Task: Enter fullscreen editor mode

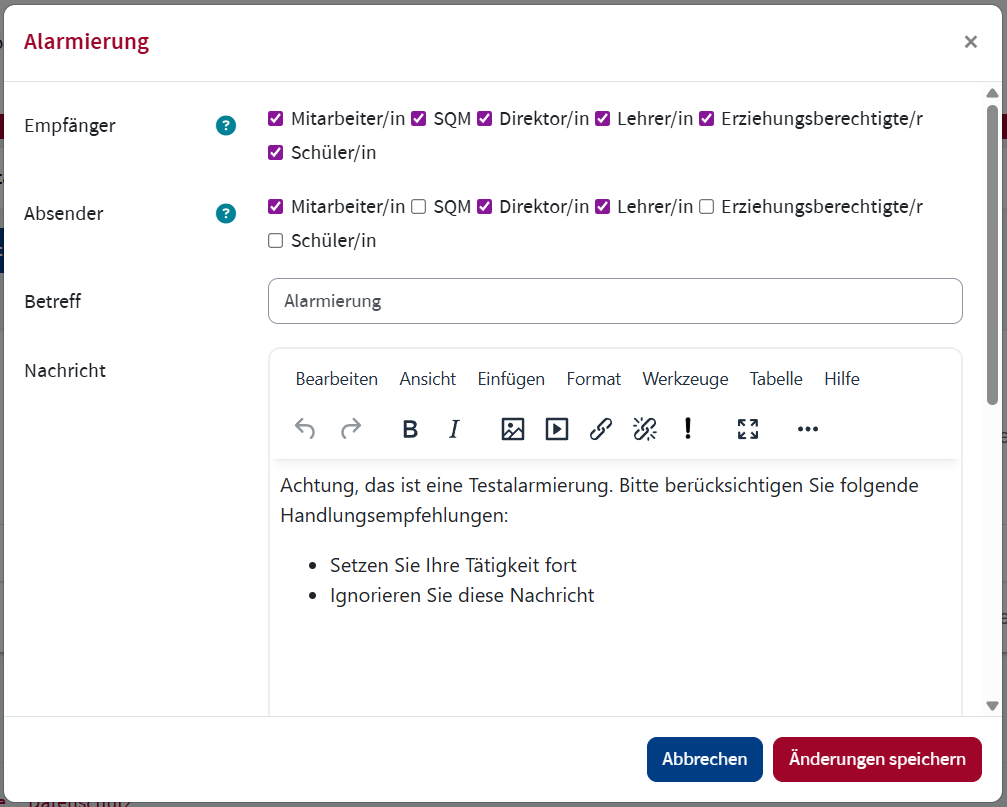Action: [x=748, y=429]
